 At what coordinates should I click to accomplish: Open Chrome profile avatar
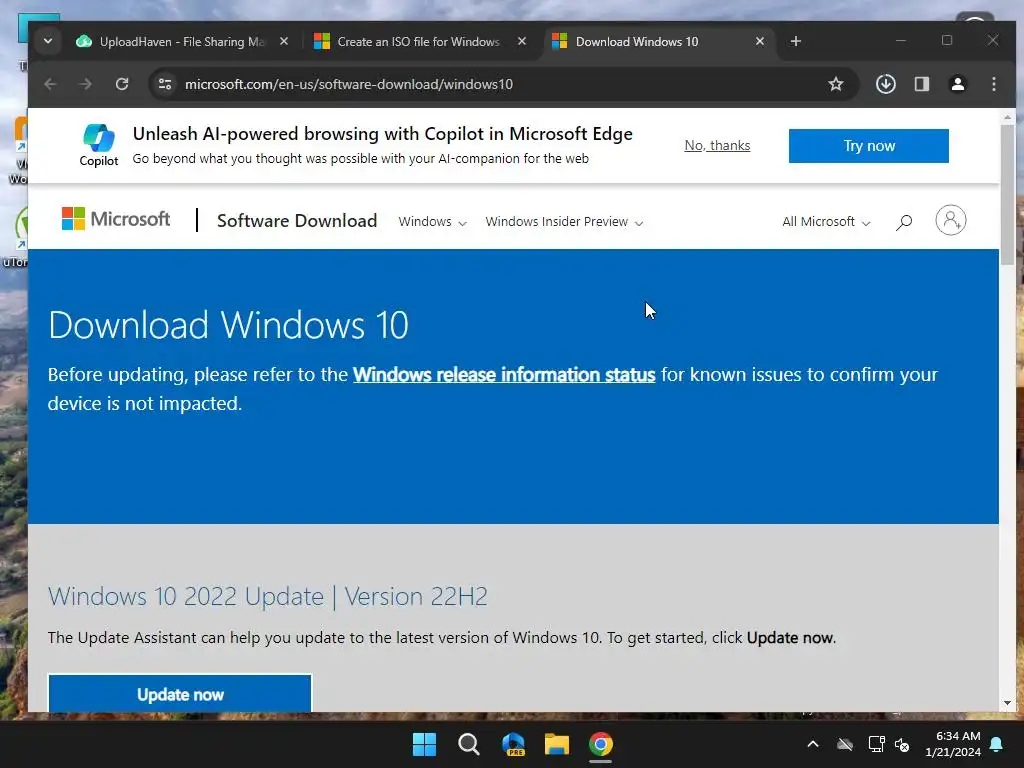point(958,84)
